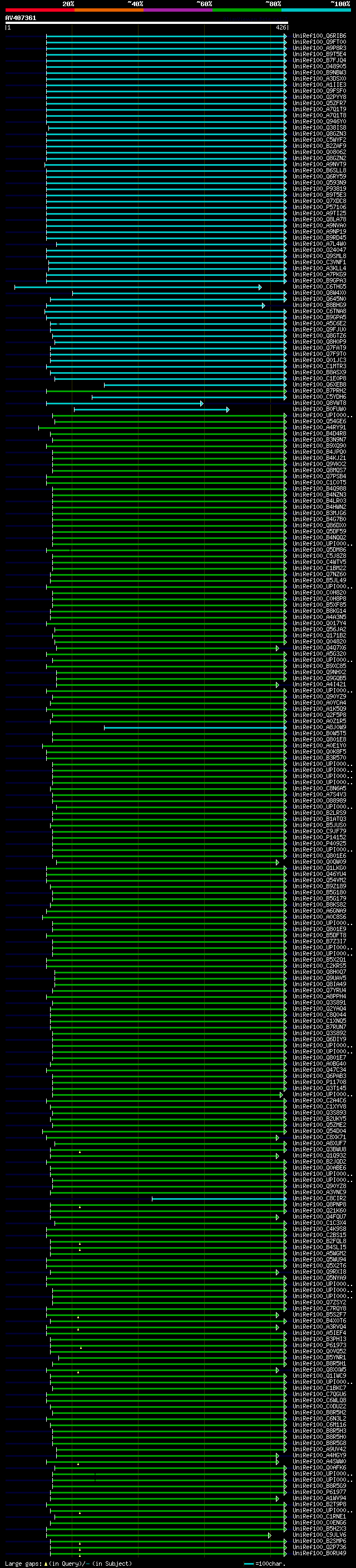Click the white query length bar
356x1568 pixels.
click(146, 22)
